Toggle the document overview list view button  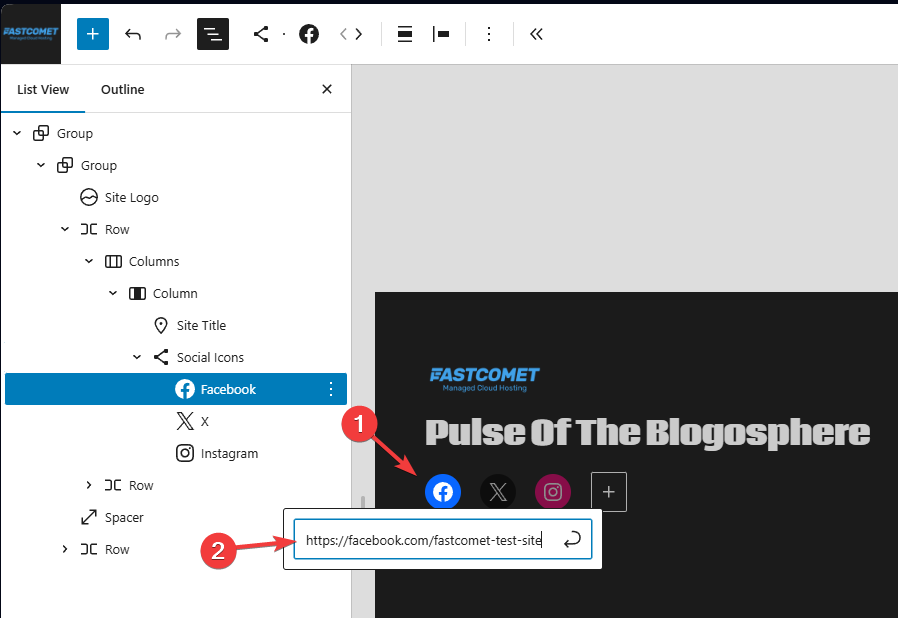pyautogui.click(x=212, y=34)
